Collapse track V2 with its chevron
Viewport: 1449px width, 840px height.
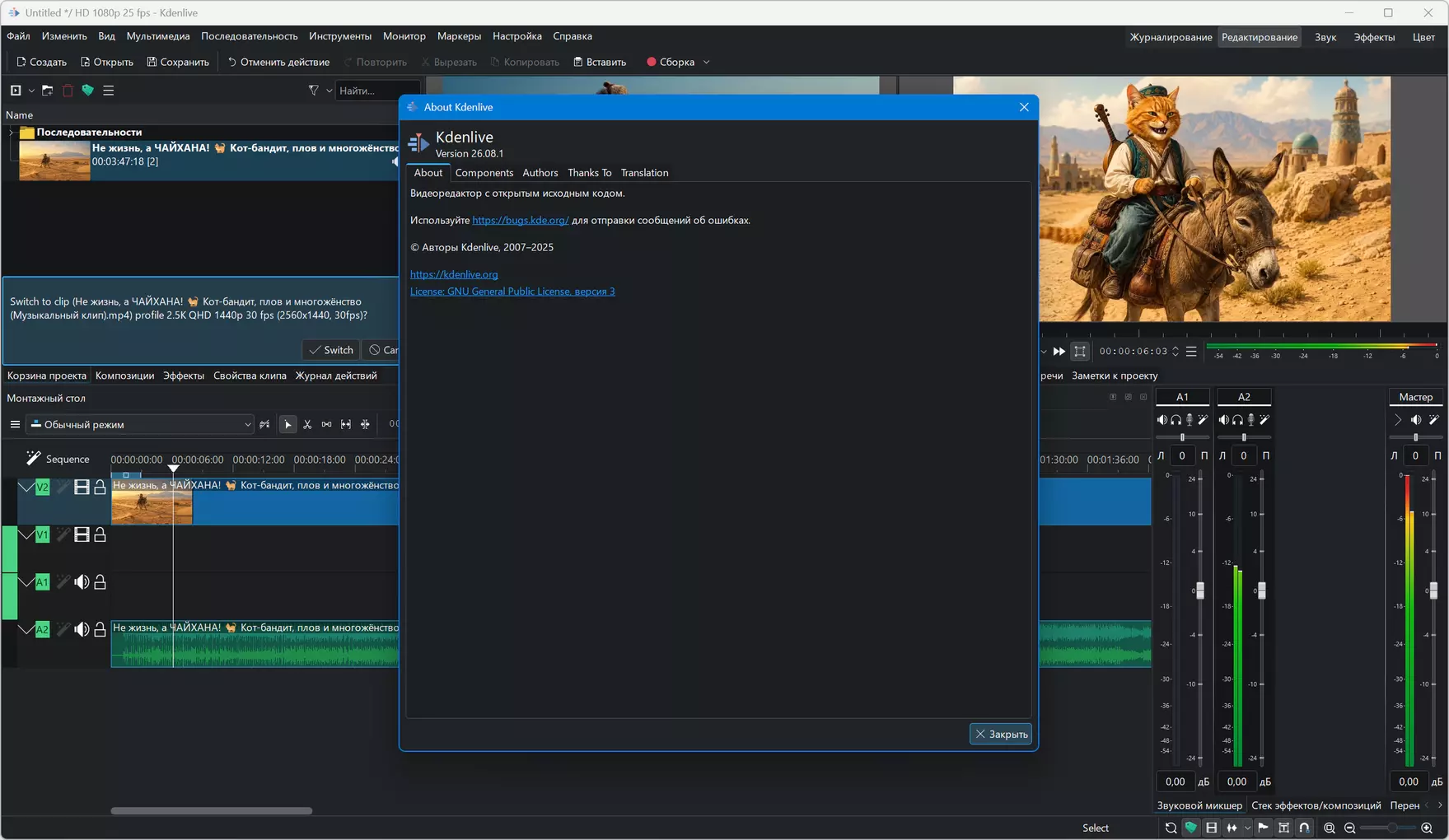[26, 488]
